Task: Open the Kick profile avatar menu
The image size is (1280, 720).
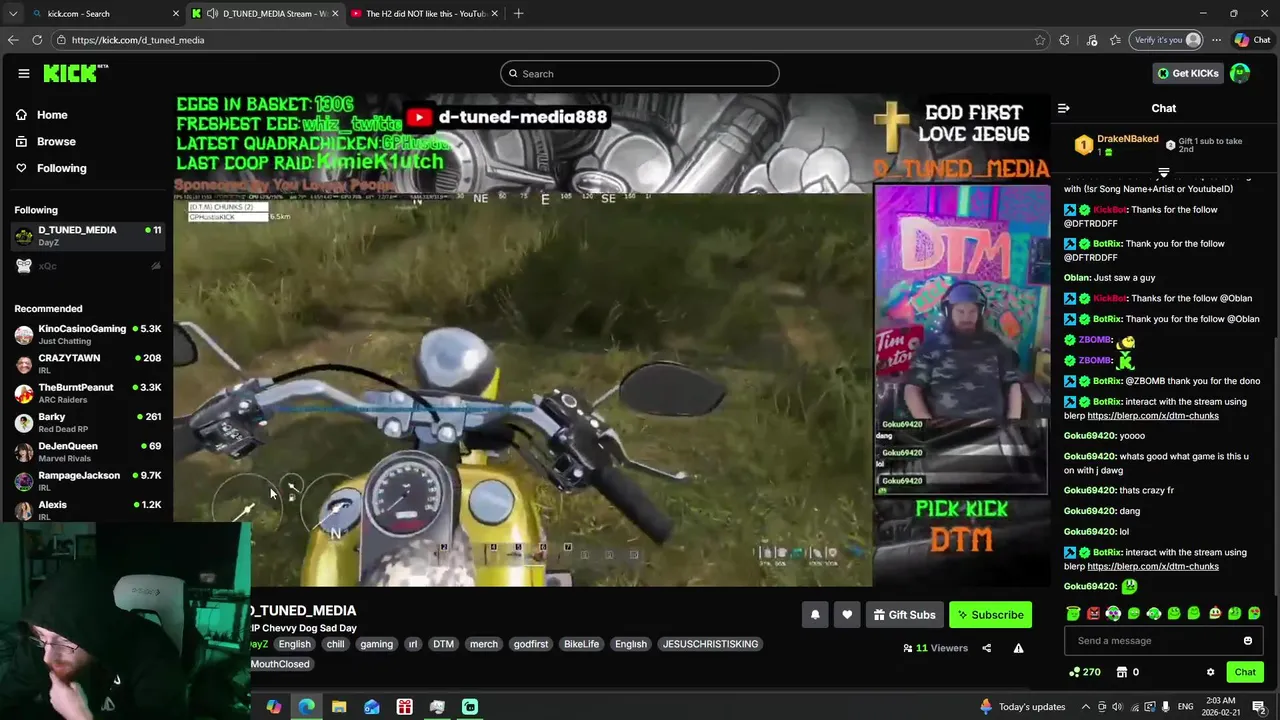Action: click(x=1240, y=73)
